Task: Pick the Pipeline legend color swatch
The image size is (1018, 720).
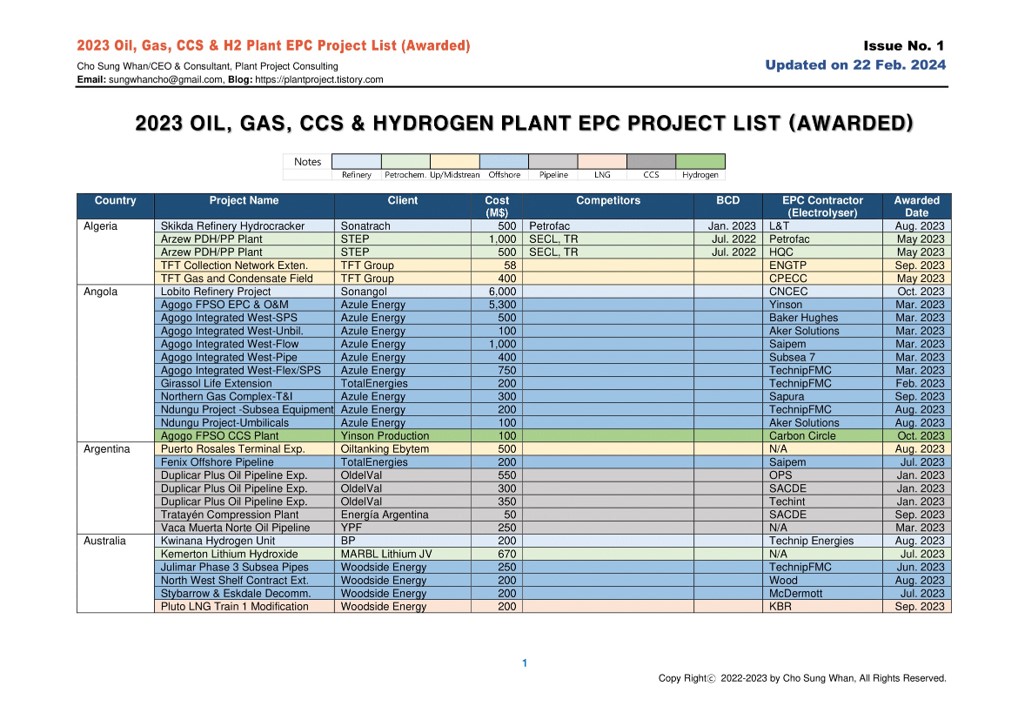Action: [x=553, y=162]
